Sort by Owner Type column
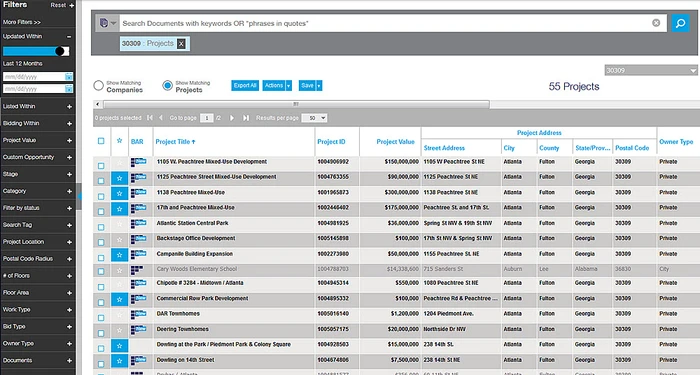The height and width of the screenshot is (375, 700). click(x=676, y=142)
